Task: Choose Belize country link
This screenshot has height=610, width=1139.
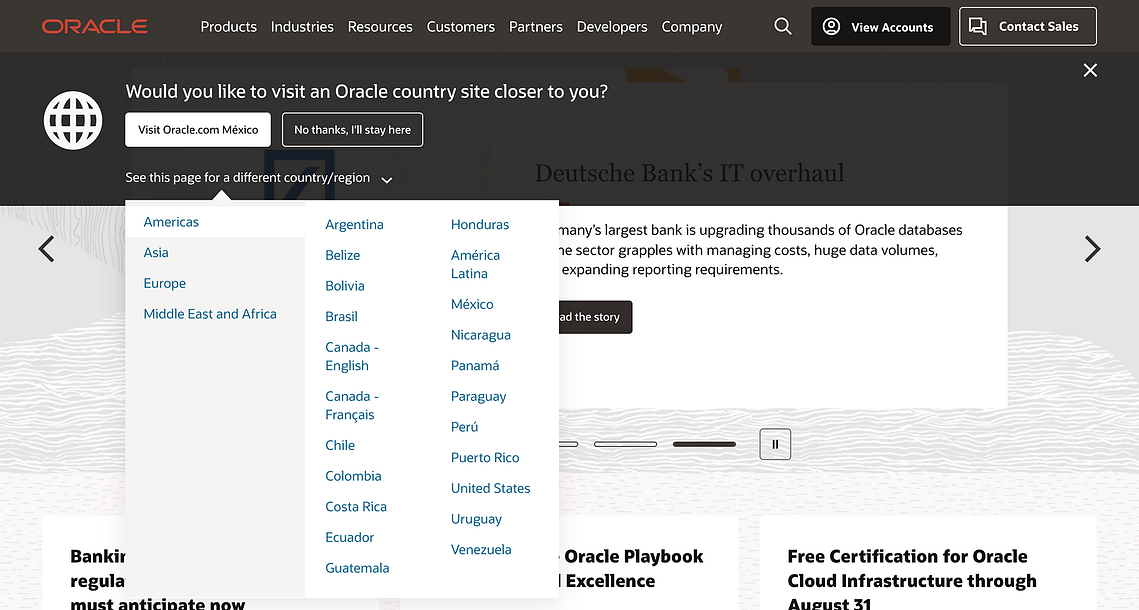Action: click(343, 256)
